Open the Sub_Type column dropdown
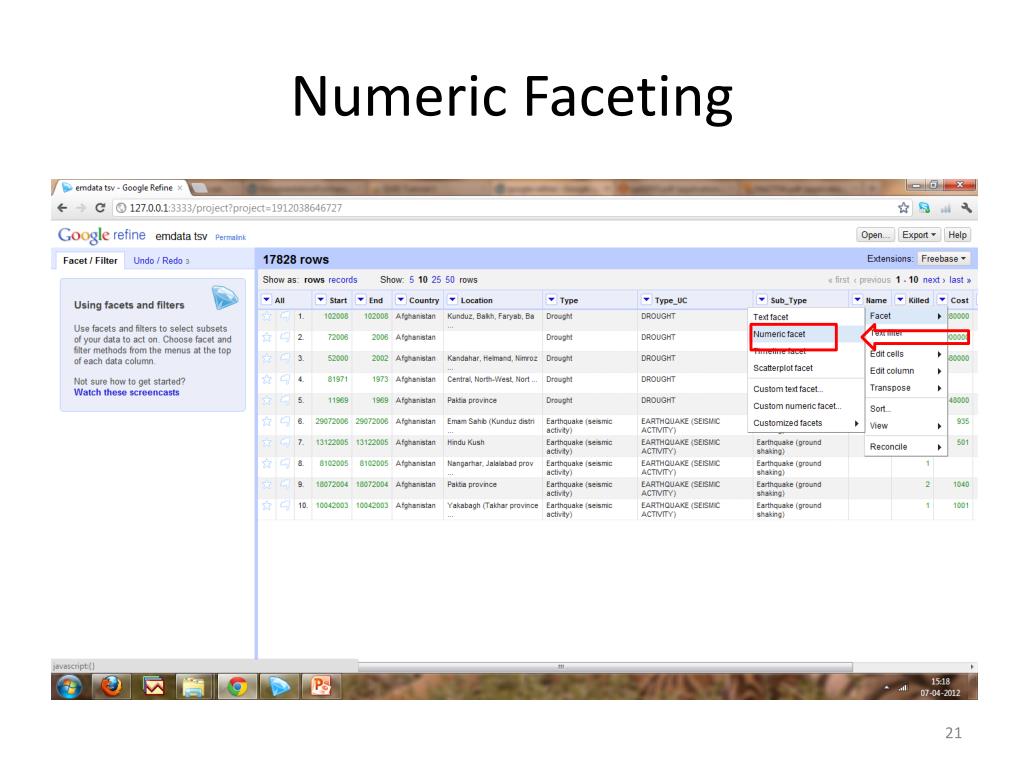Screen dimensions: 1024x768 (761, 300)
